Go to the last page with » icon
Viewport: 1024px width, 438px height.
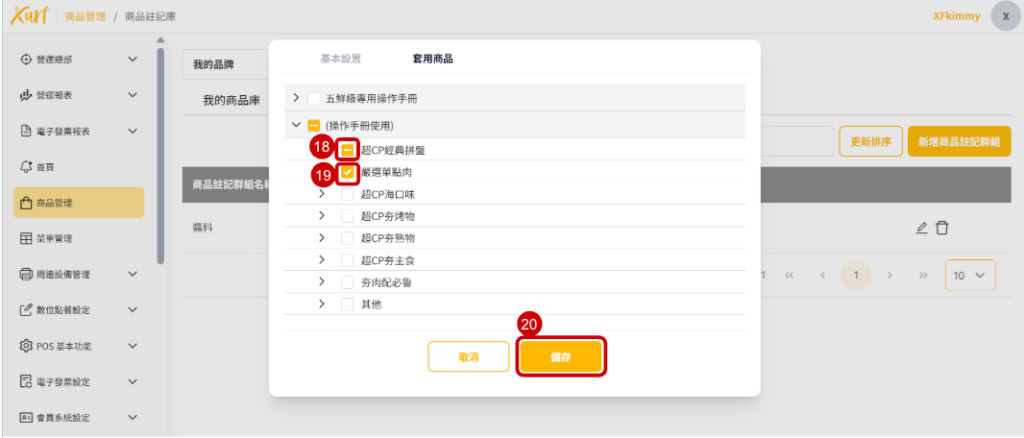click(x=923, y=274)
